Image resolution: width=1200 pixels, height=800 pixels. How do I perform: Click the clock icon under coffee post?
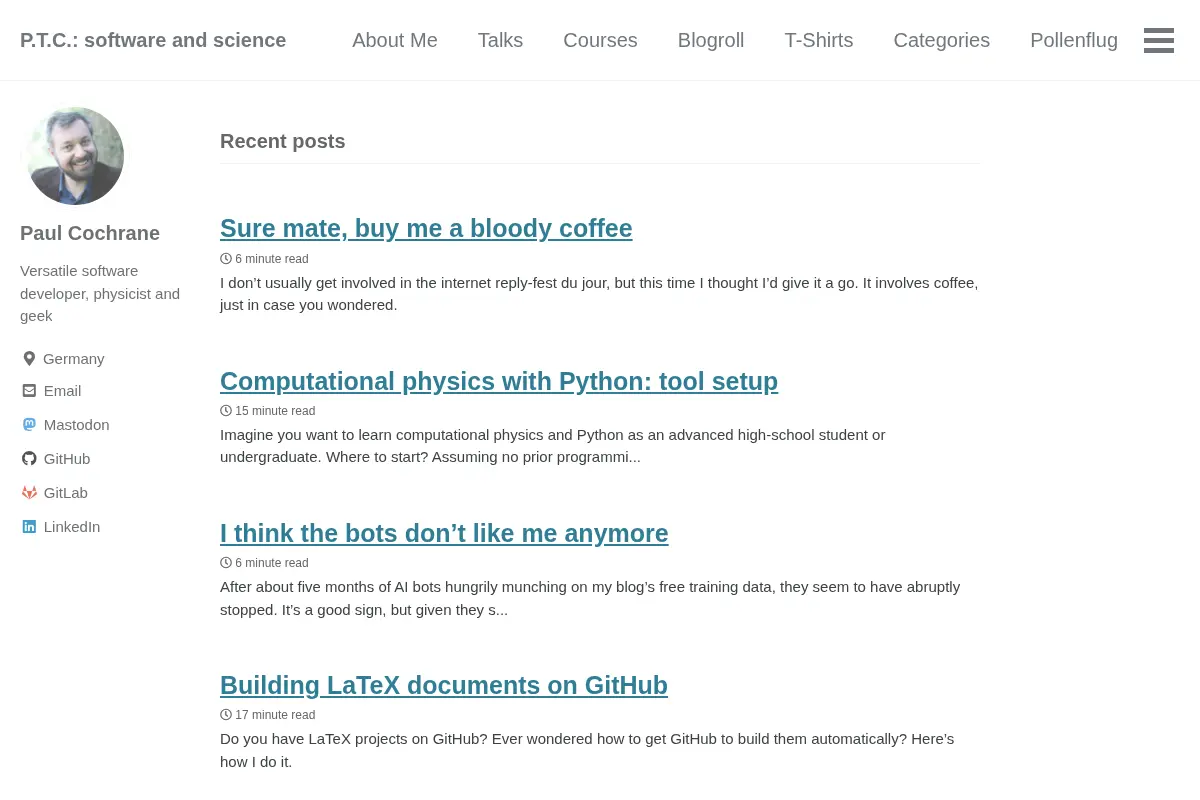tap(226, 258)
